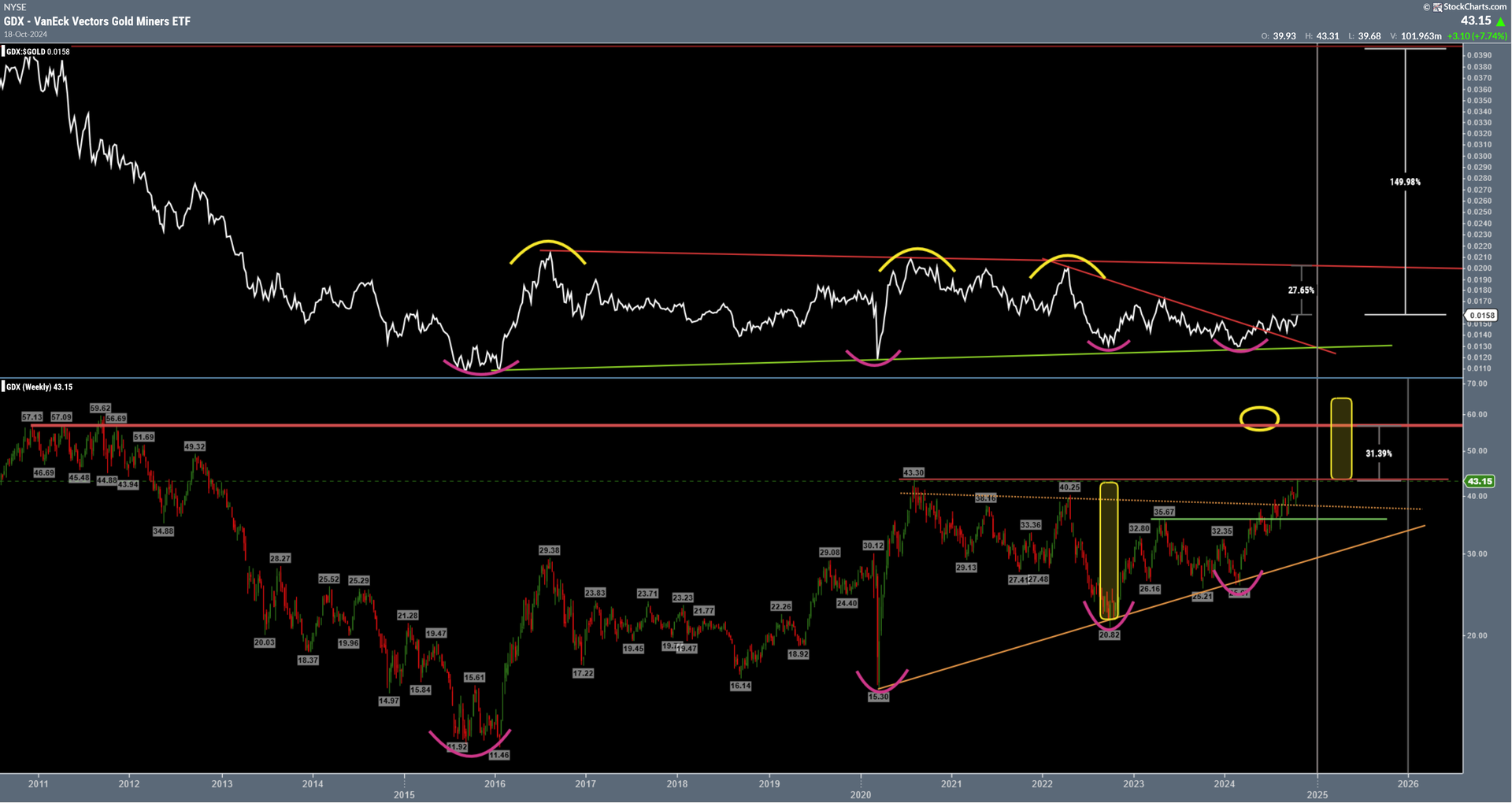Click the 51.69 price label
Viewport: 1512px width, 803px height.
coord(144,437)
